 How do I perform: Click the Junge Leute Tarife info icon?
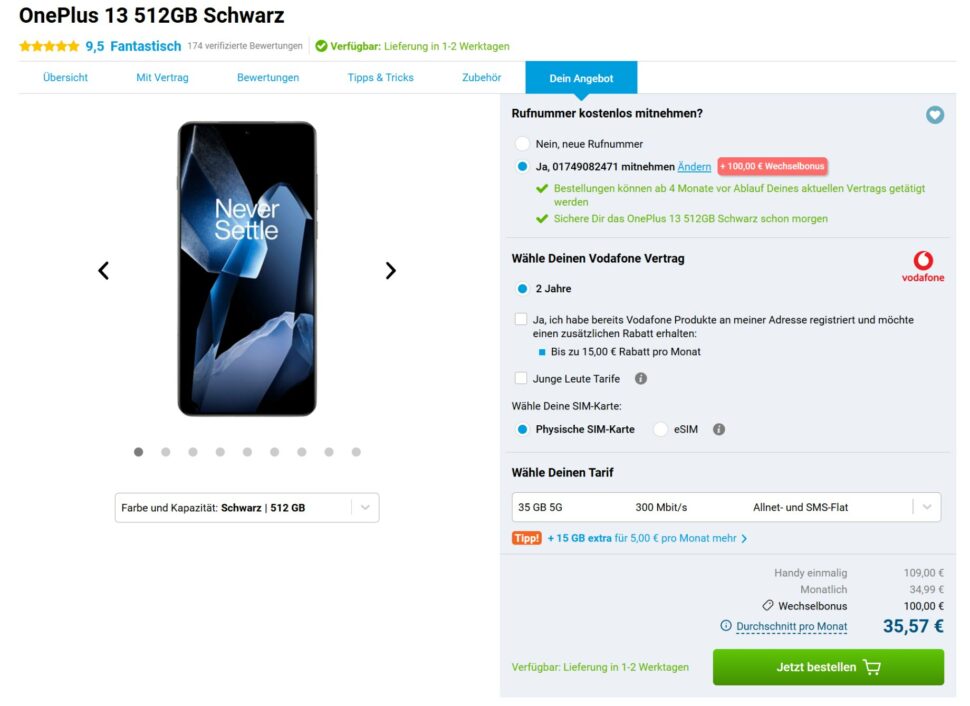point(641,379)
